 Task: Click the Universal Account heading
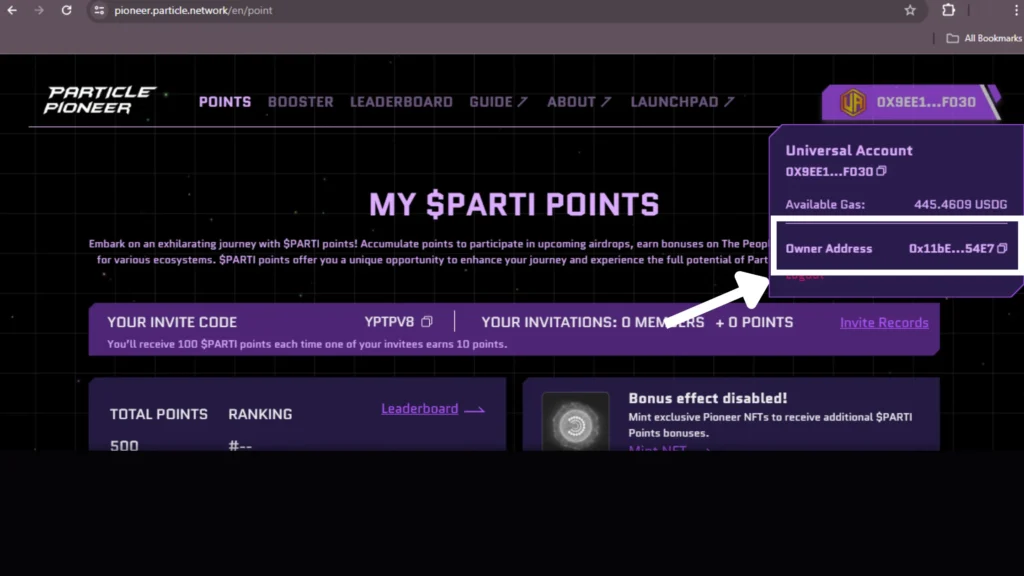pos(849,150)
